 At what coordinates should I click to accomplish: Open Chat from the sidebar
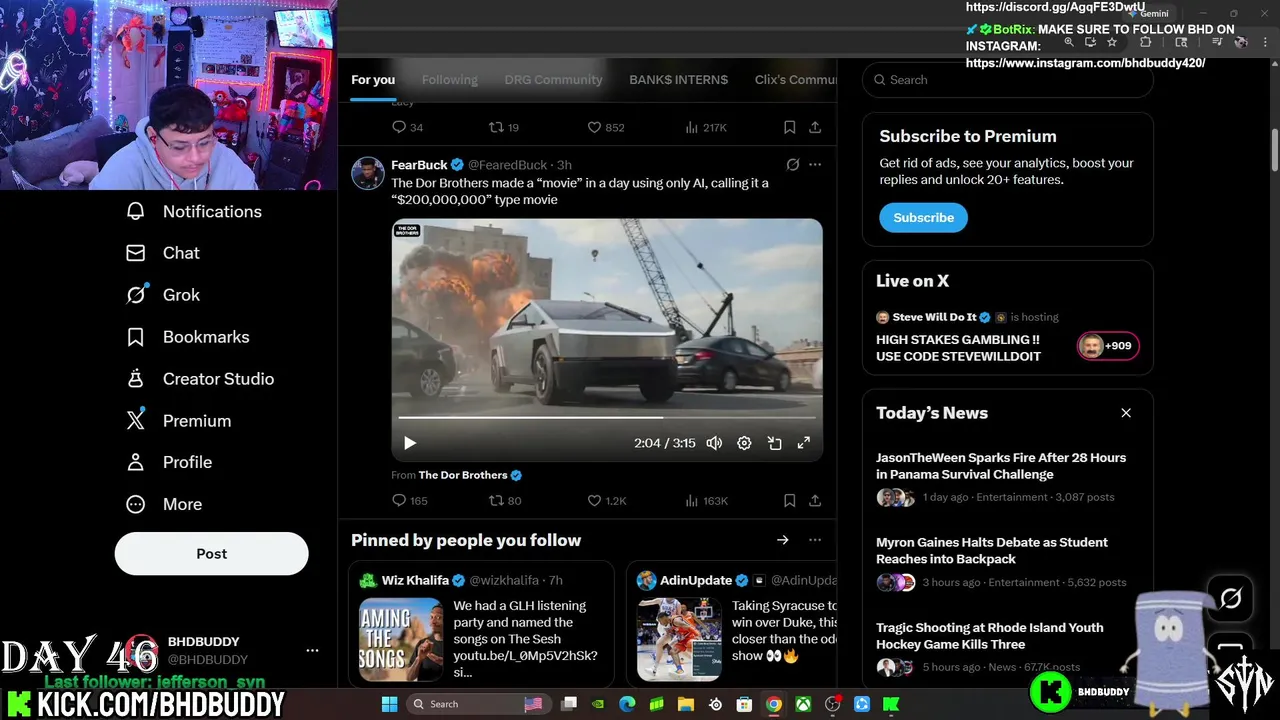pos(163,253)
